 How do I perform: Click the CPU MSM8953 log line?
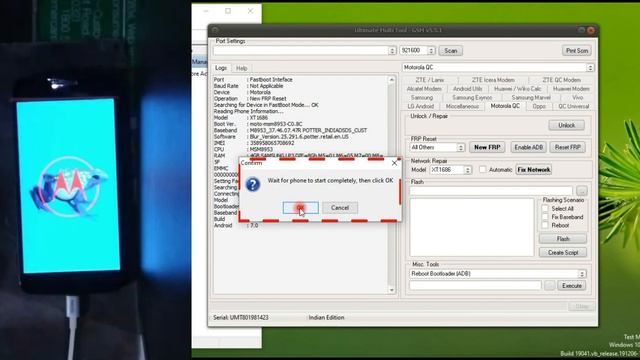pyautogui.click(x=243, y=149)
